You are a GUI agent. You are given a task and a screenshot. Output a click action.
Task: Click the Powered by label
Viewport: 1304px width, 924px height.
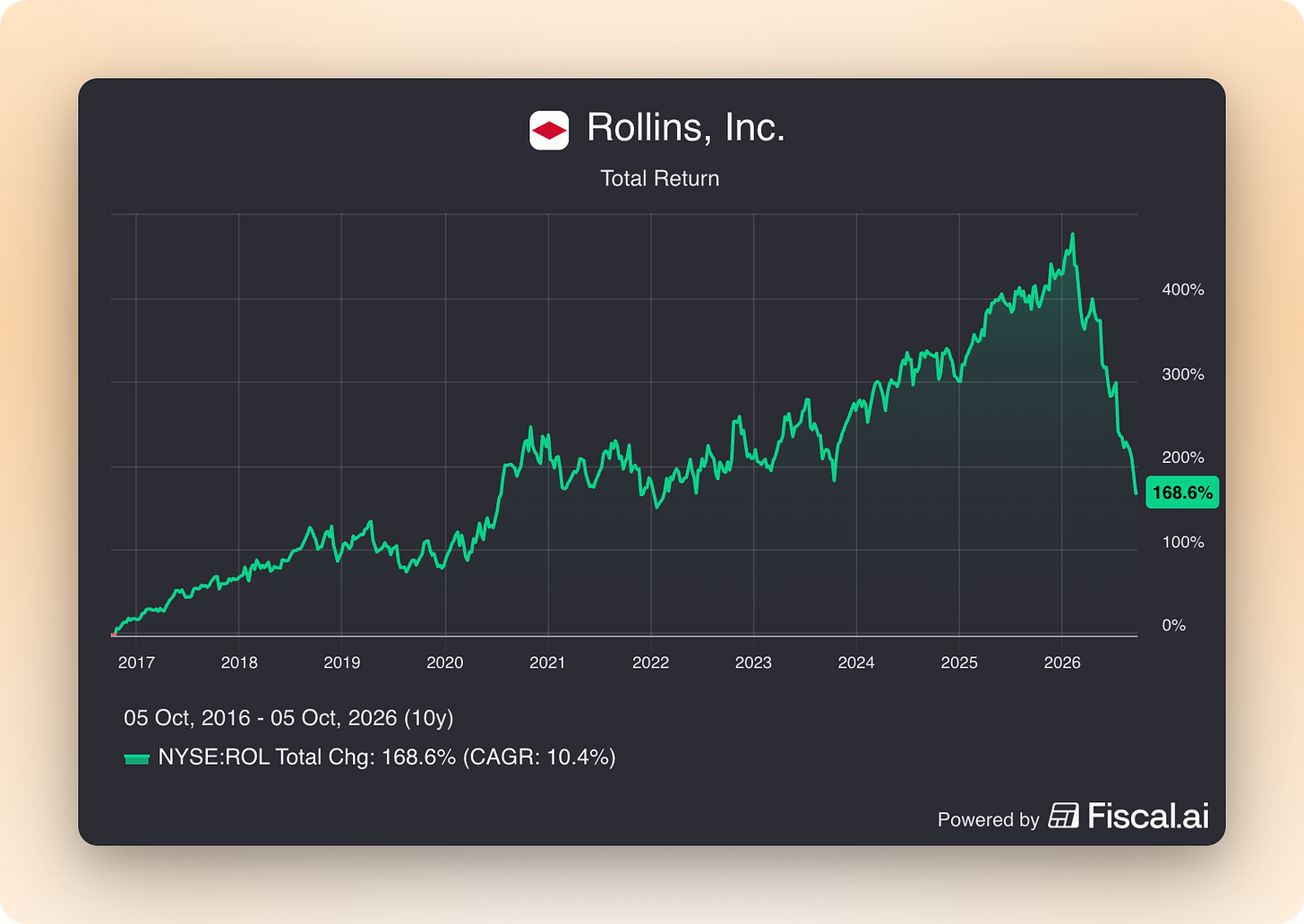point(989,819)
